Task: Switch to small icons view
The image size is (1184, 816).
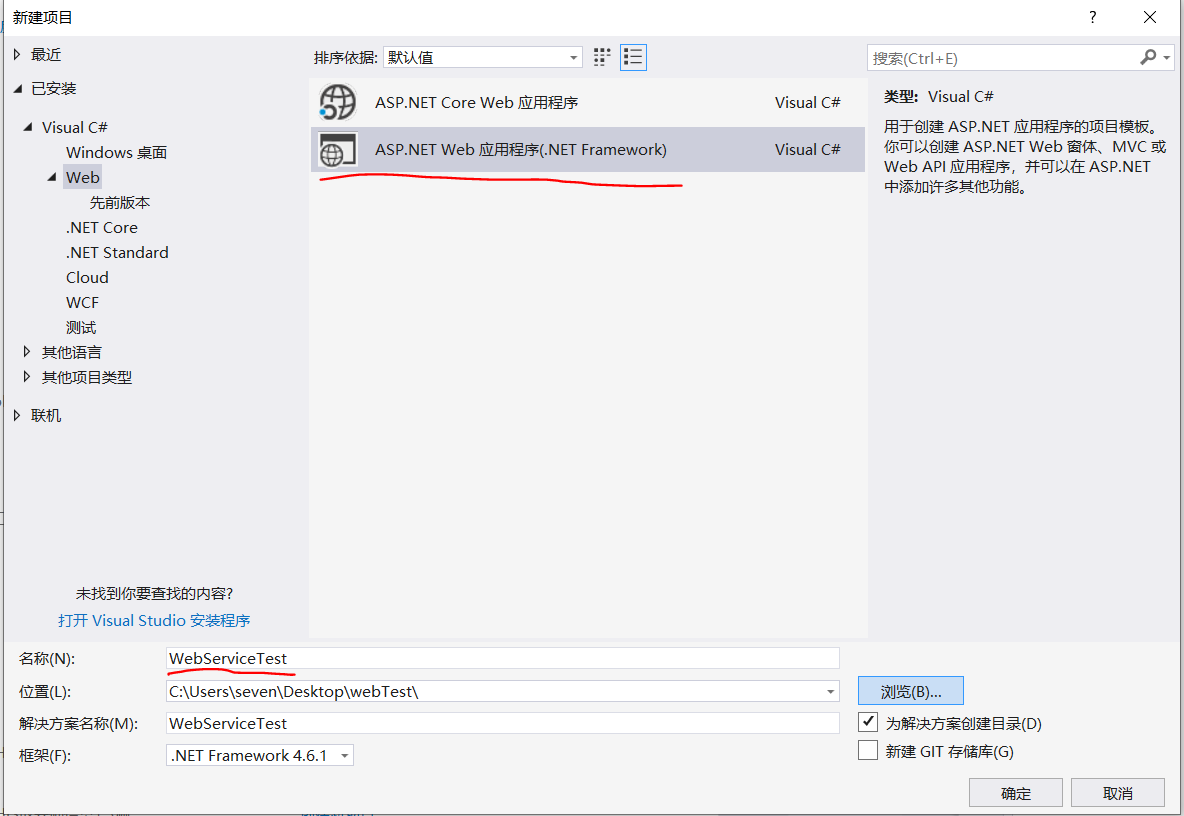Action: pos(602,57)
